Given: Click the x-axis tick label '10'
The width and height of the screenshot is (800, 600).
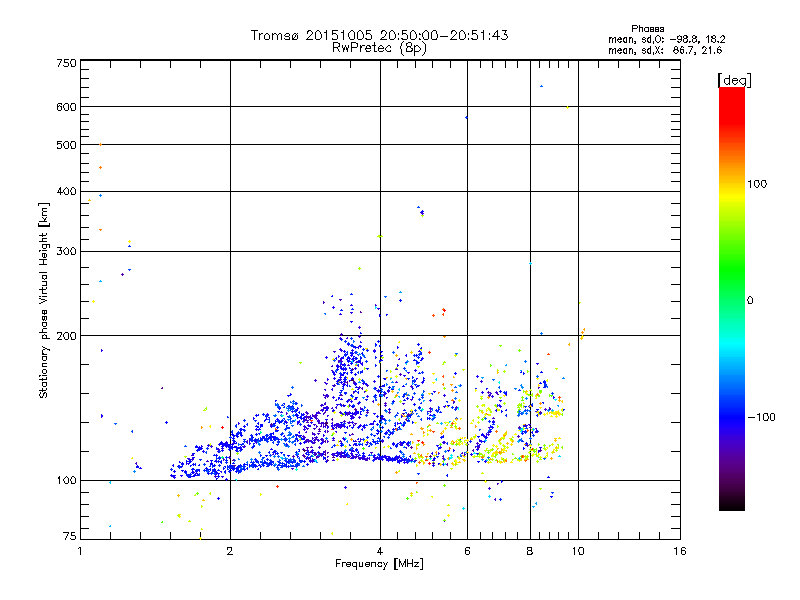Looking at the screenshot, I should [578, 551].
